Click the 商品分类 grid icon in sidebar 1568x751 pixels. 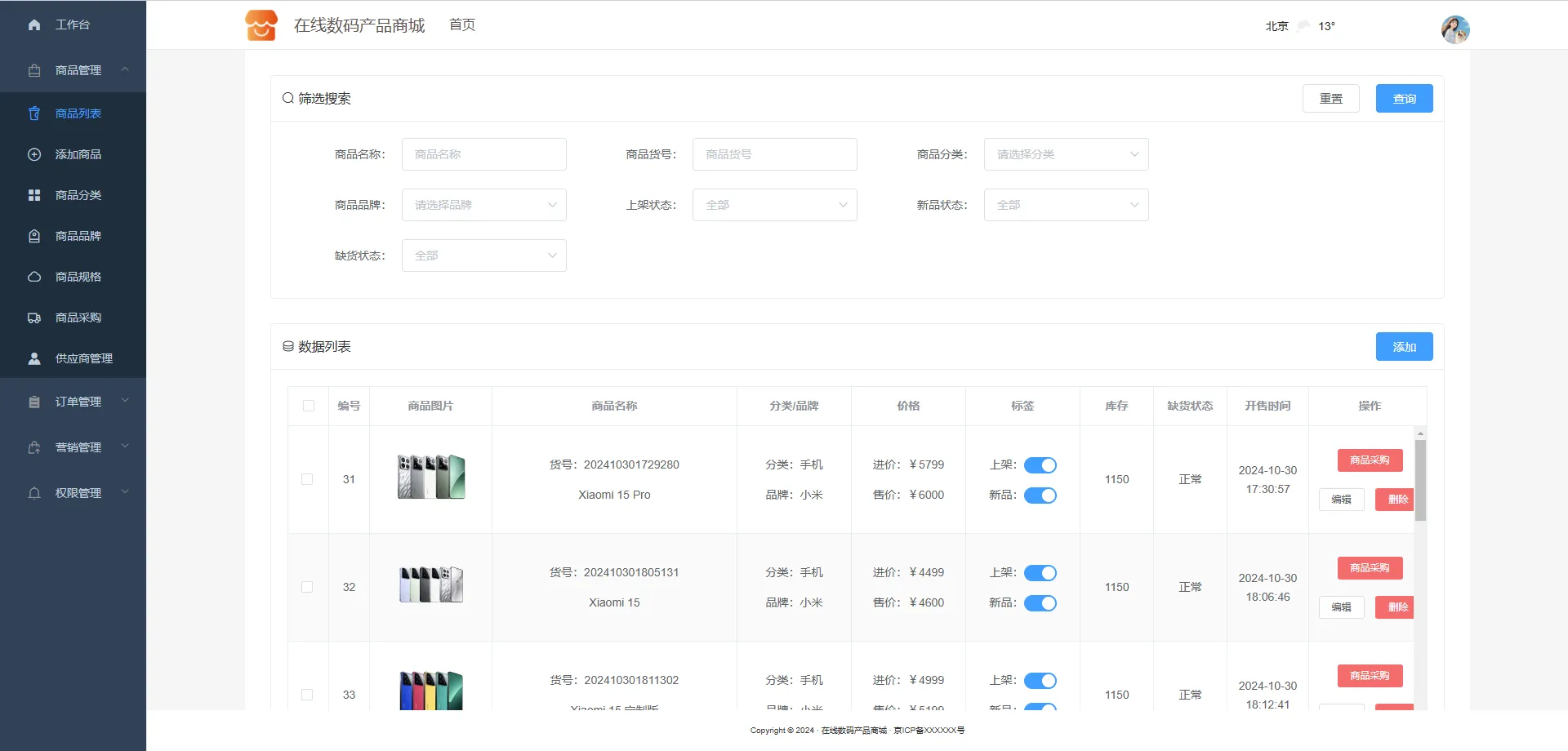(x=34, y=195)
